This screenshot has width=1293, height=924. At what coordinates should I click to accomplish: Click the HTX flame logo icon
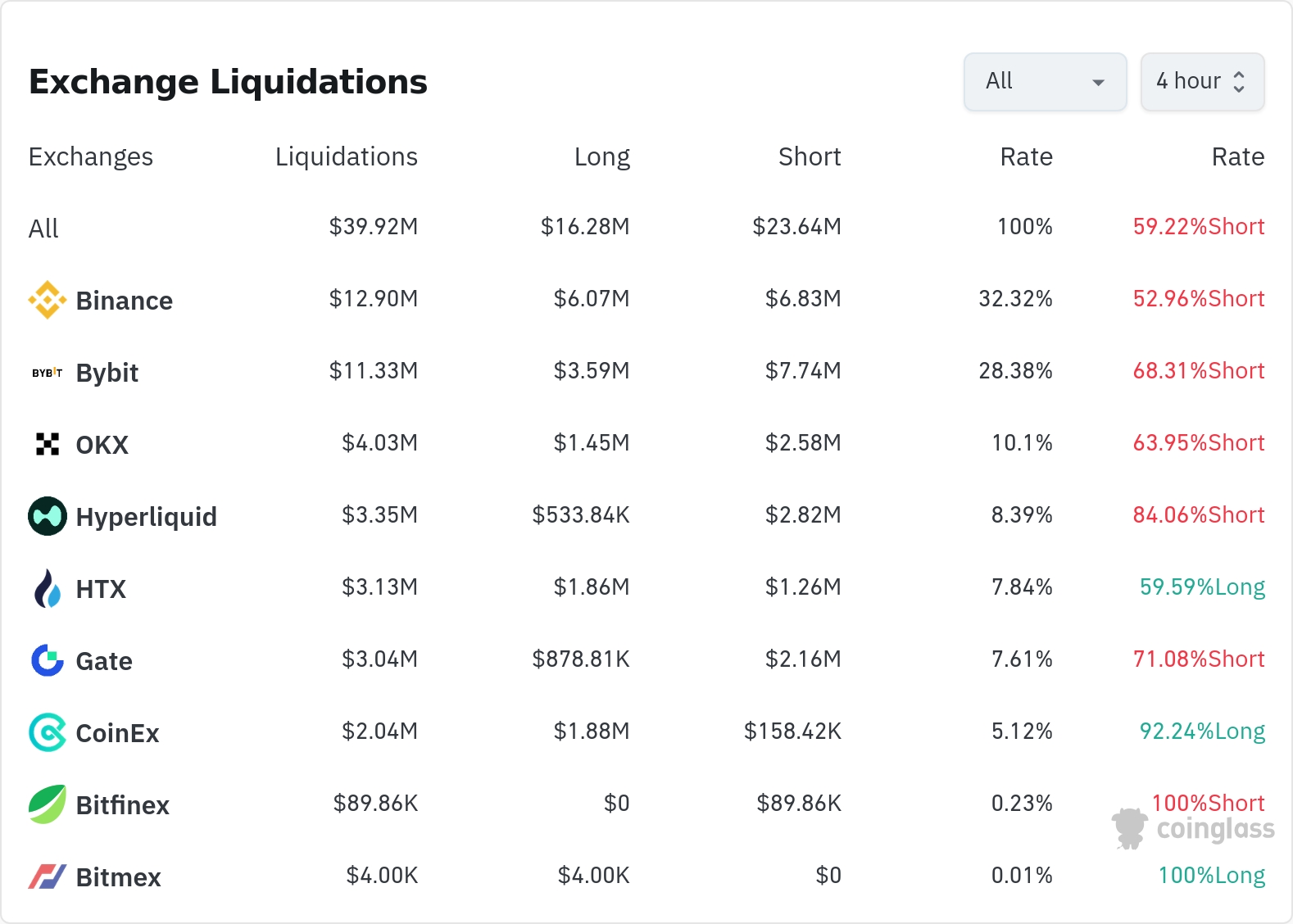click(x=48, y=588)
